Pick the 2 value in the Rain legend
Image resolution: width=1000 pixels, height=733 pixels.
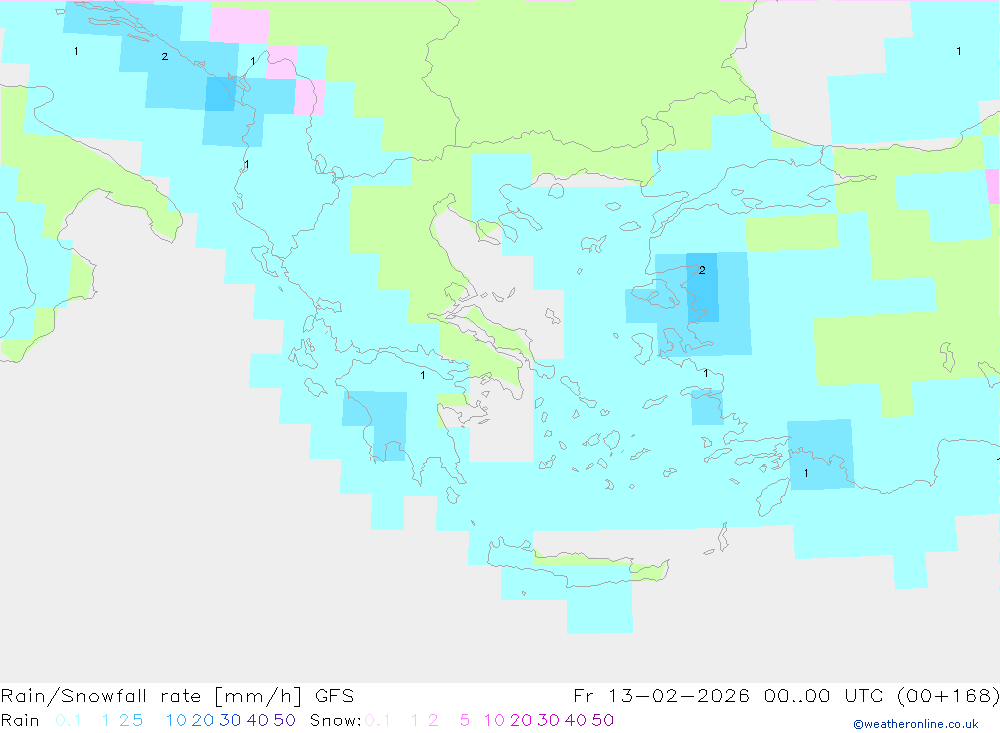pyautogui.click(x=124, y=720)
